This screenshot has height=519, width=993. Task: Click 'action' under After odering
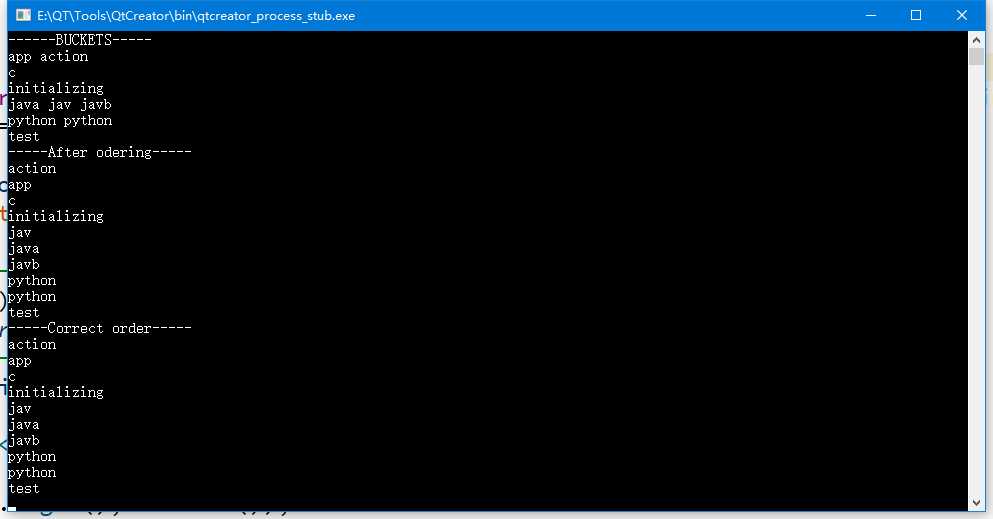click(x=32, y=169)
